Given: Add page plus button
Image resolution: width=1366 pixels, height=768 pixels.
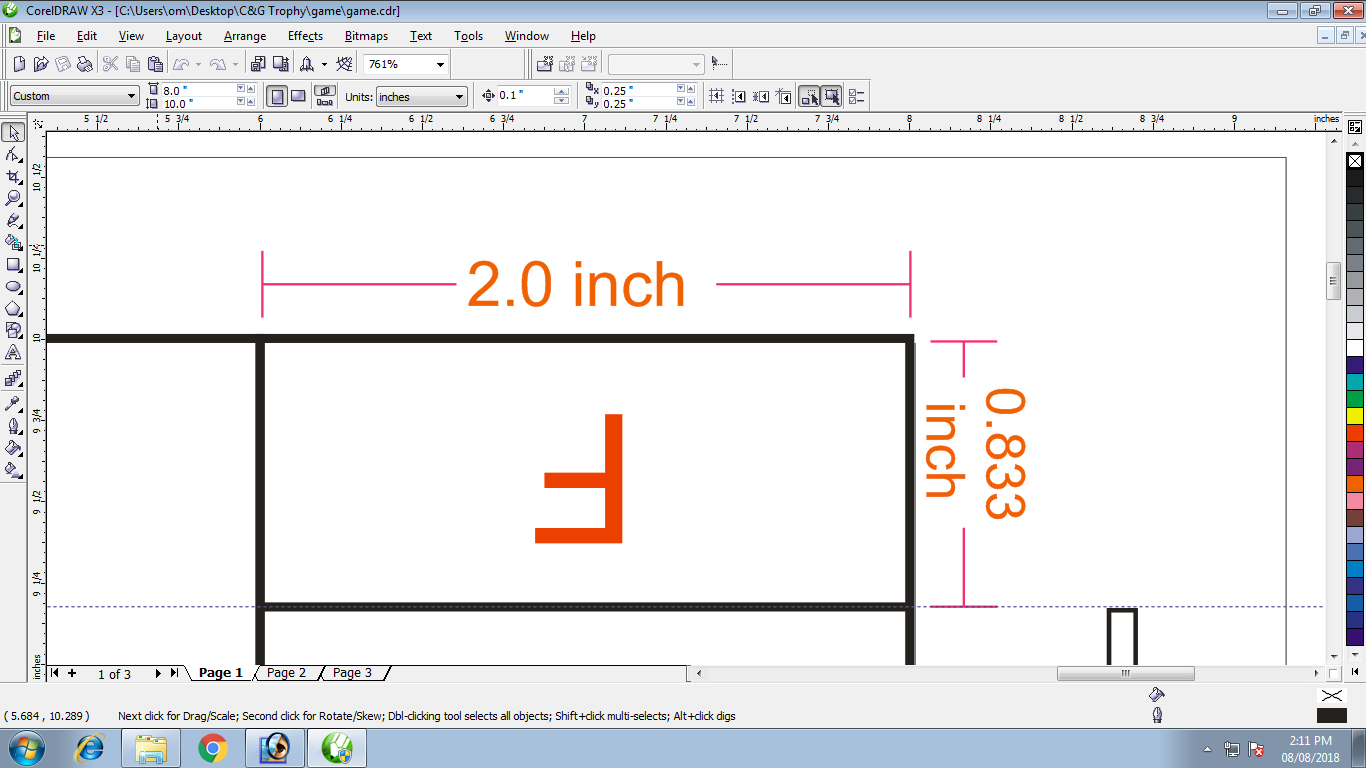Looking at the screenshot, I should [72, 674].
